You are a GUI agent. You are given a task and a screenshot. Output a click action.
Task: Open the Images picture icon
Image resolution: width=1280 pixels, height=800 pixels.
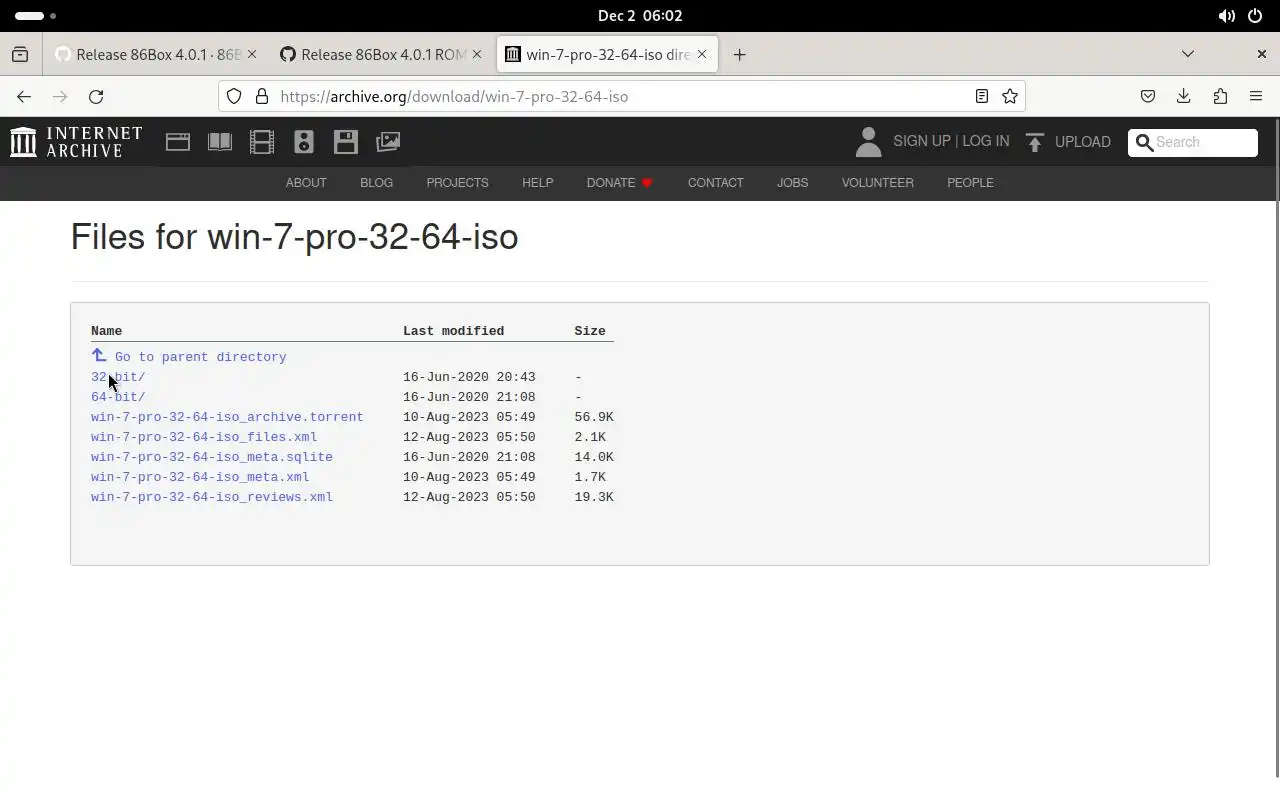388,142
